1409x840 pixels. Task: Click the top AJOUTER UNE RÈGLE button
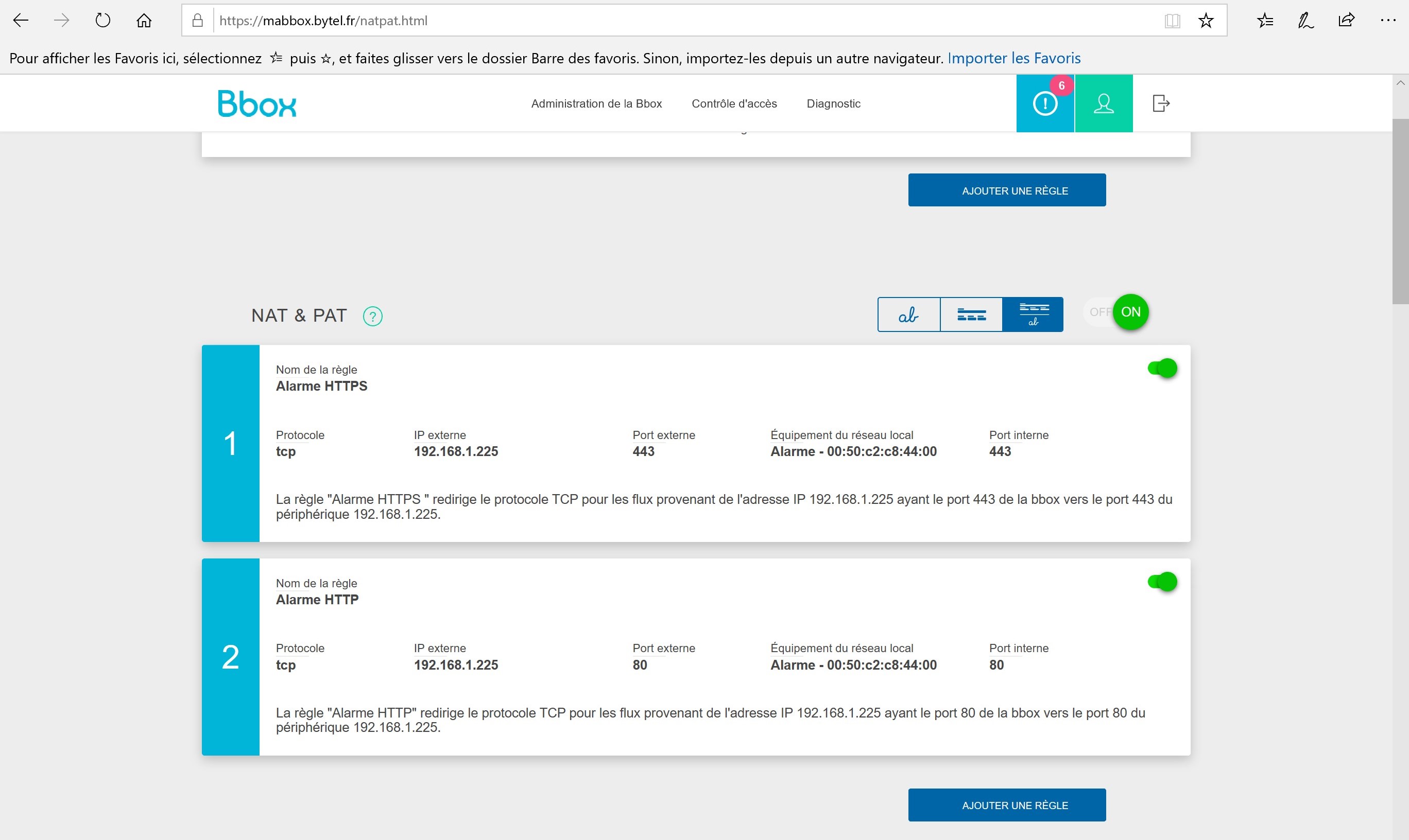tap(1007, 190)
